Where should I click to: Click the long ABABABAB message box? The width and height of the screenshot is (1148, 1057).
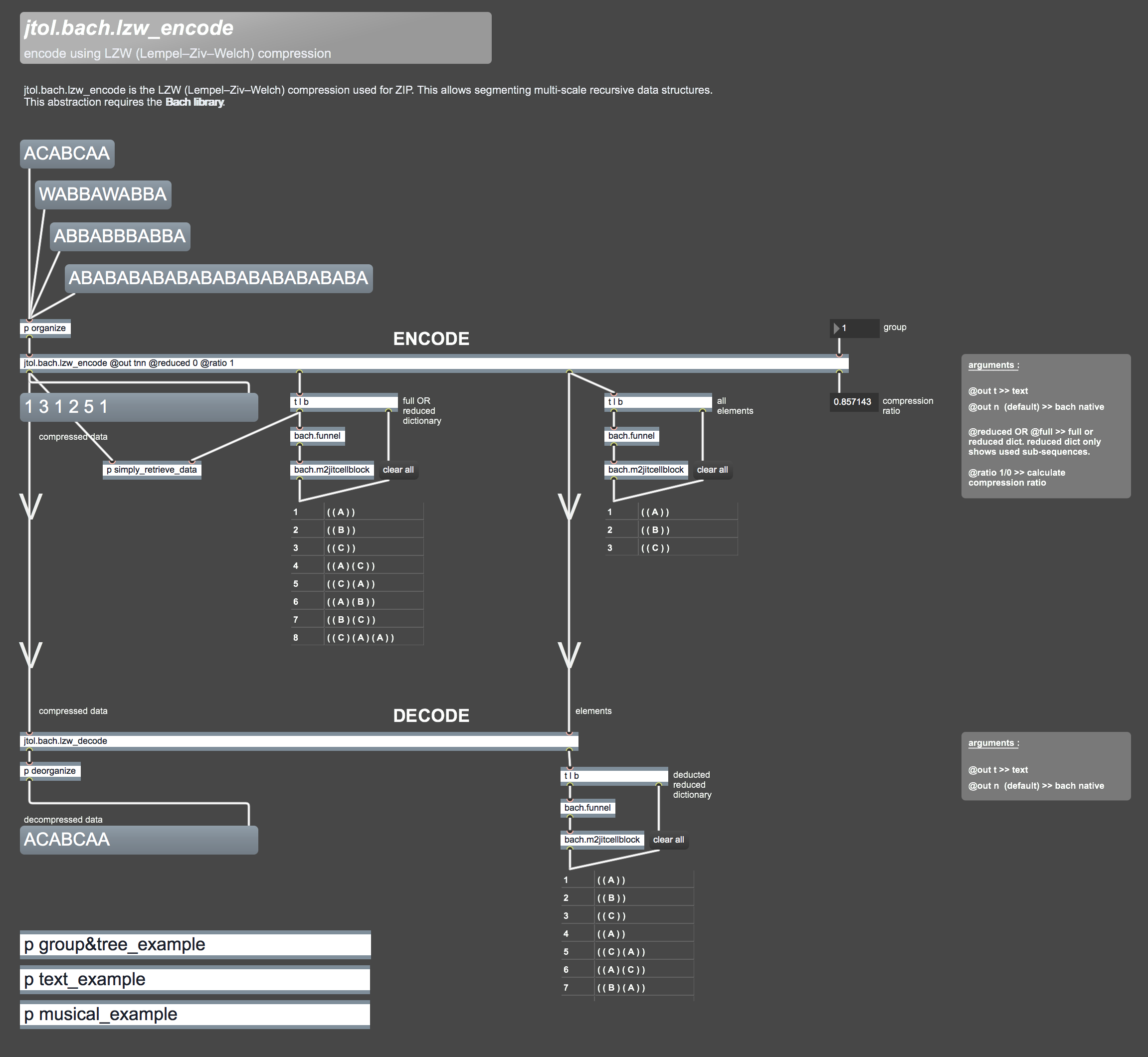pyautogui.click(x=218, y=278)
